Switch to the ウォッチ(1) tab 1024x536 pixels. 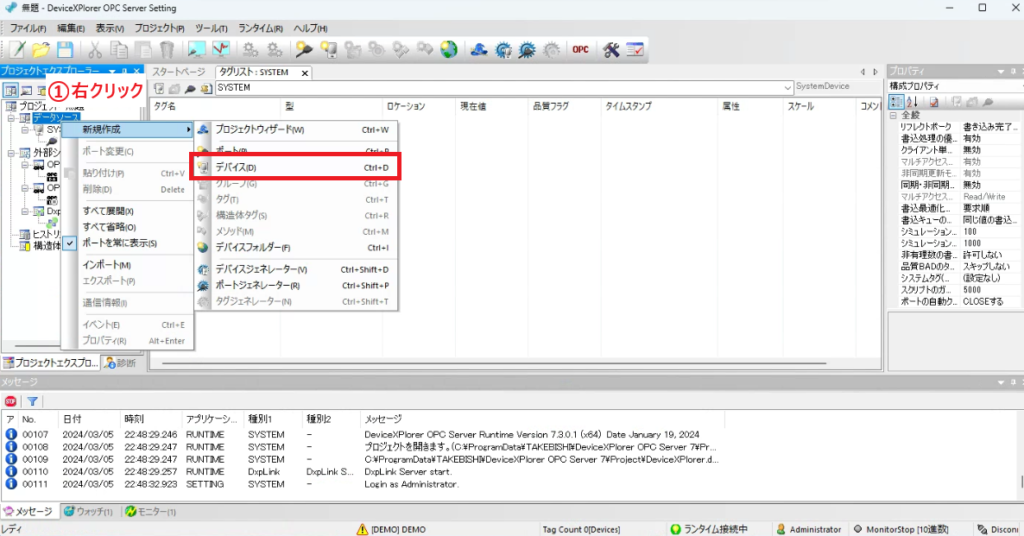[88, 512]
